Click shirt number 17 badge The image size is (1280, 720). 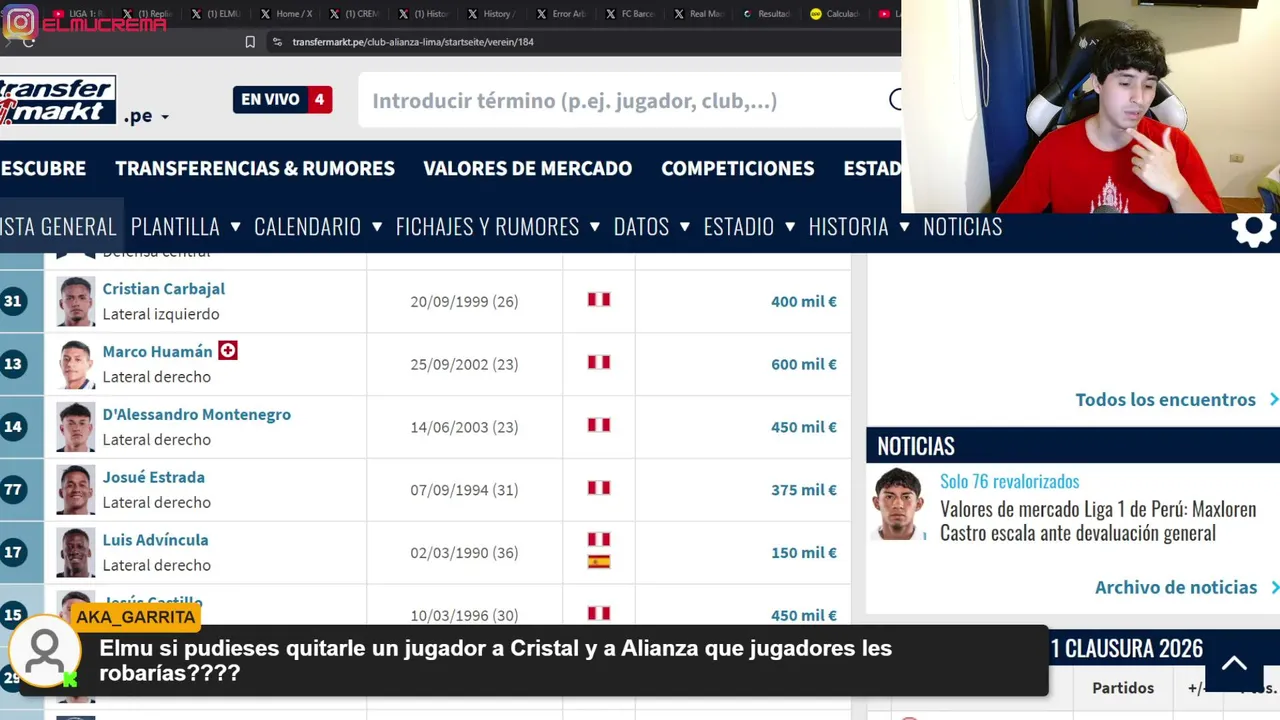coord(13,552)
